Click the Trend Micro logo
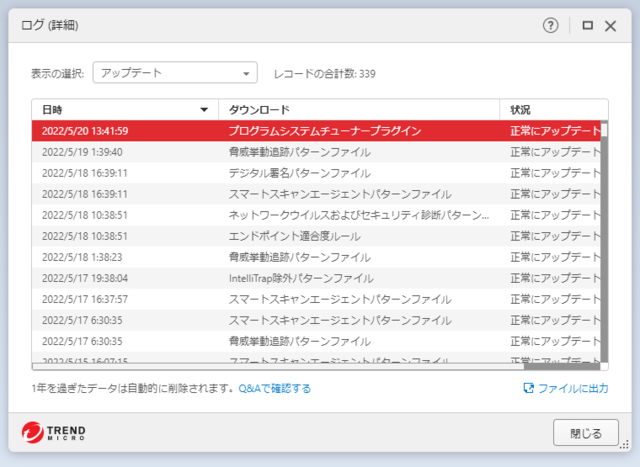 (x=53, y=432)
